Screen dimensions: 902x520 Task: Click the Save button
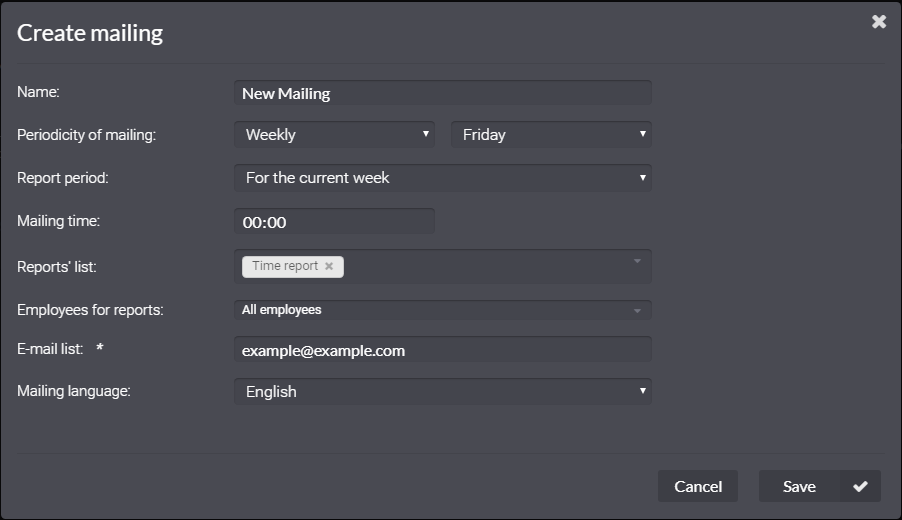(799, 486)
